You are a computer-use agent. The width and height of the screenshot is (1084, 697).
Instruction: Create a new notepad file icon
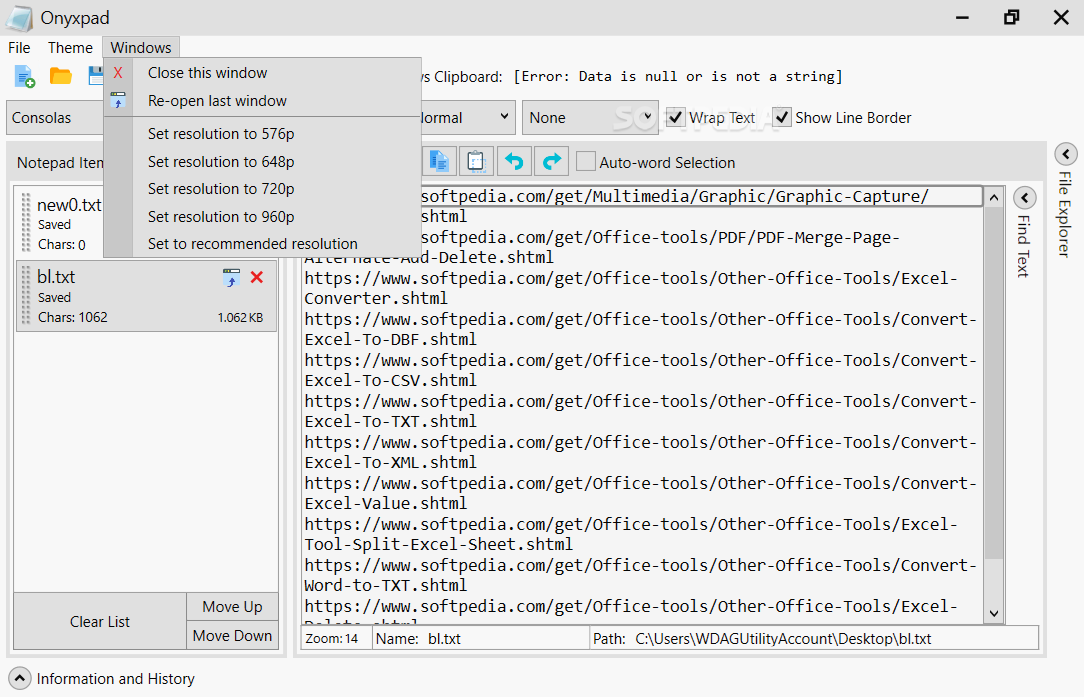pyautogui.click(x=25, y=77)
